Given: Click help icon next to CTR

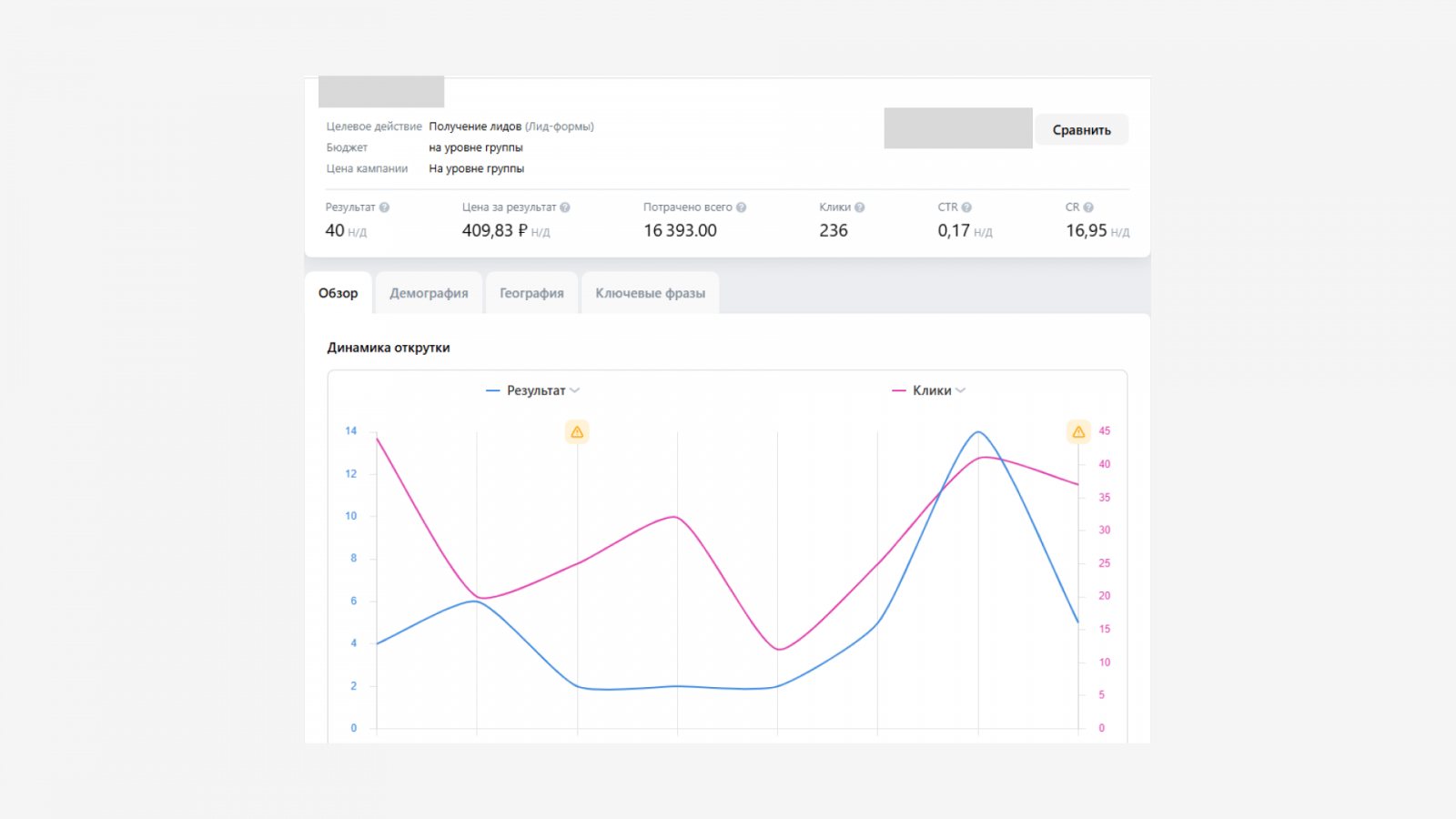Looking at the screenshot, I should coord(966,207).
